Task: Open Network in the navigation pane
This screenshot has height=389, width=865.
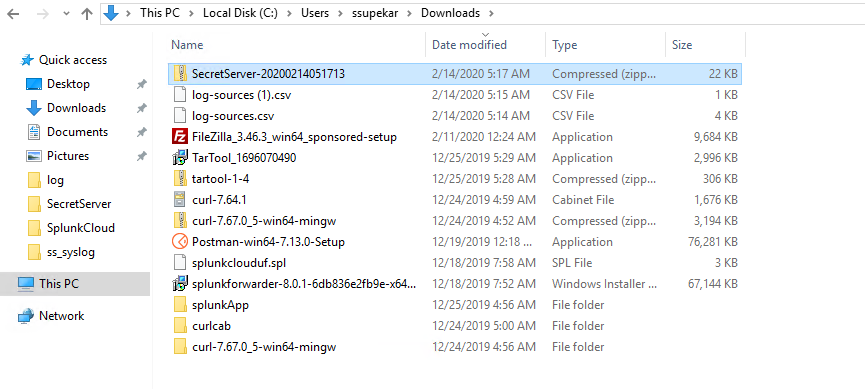Action: point(61,316)
